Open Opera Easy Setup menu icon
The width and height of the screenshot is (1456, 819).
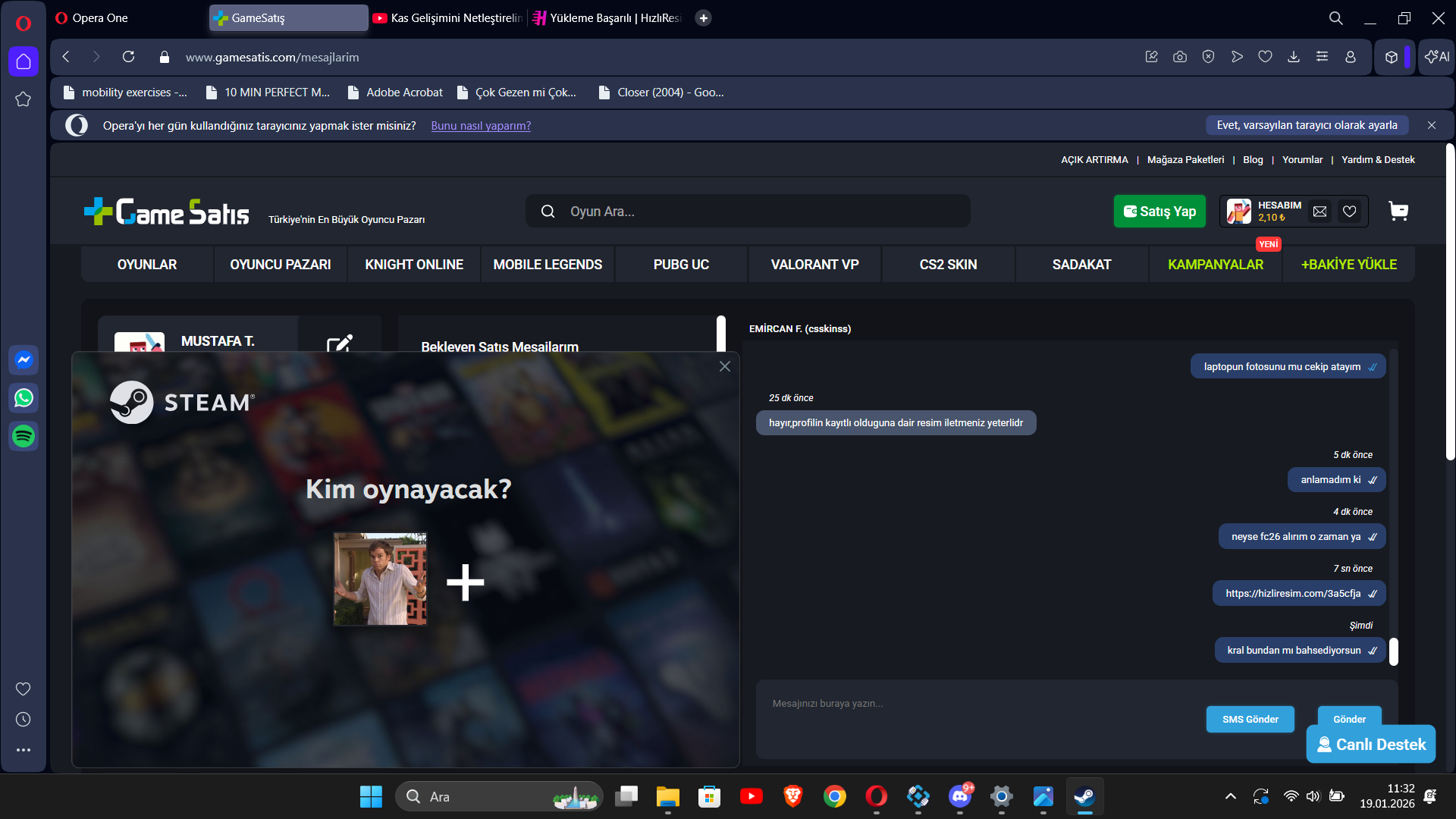(x=1322, y=57)
